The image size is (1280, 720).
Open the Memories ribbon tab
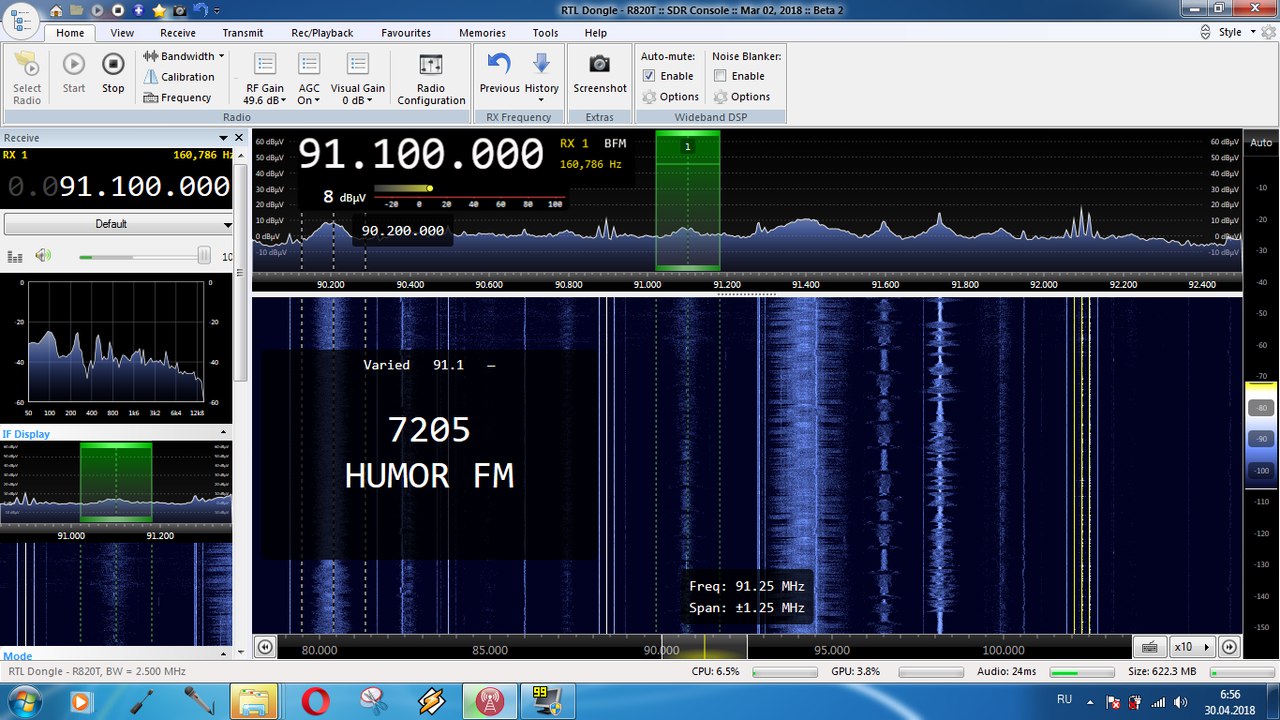point(482,33)
